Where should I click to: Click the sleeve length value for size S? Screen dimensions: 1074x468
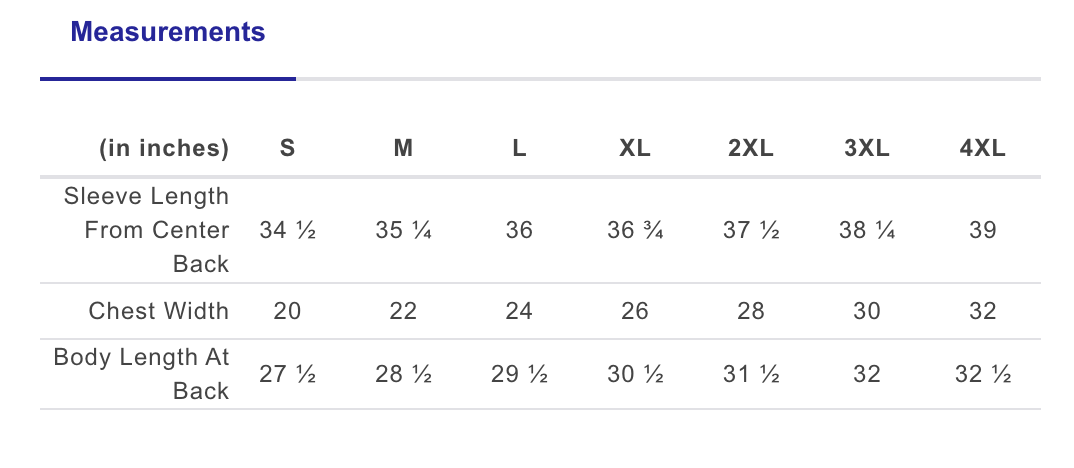click(x=287, y=230)
